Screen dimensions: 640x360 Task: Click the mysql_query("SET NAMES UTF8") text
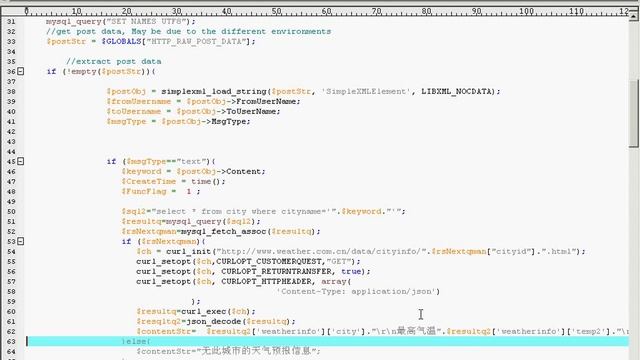[x=120, y=21]
